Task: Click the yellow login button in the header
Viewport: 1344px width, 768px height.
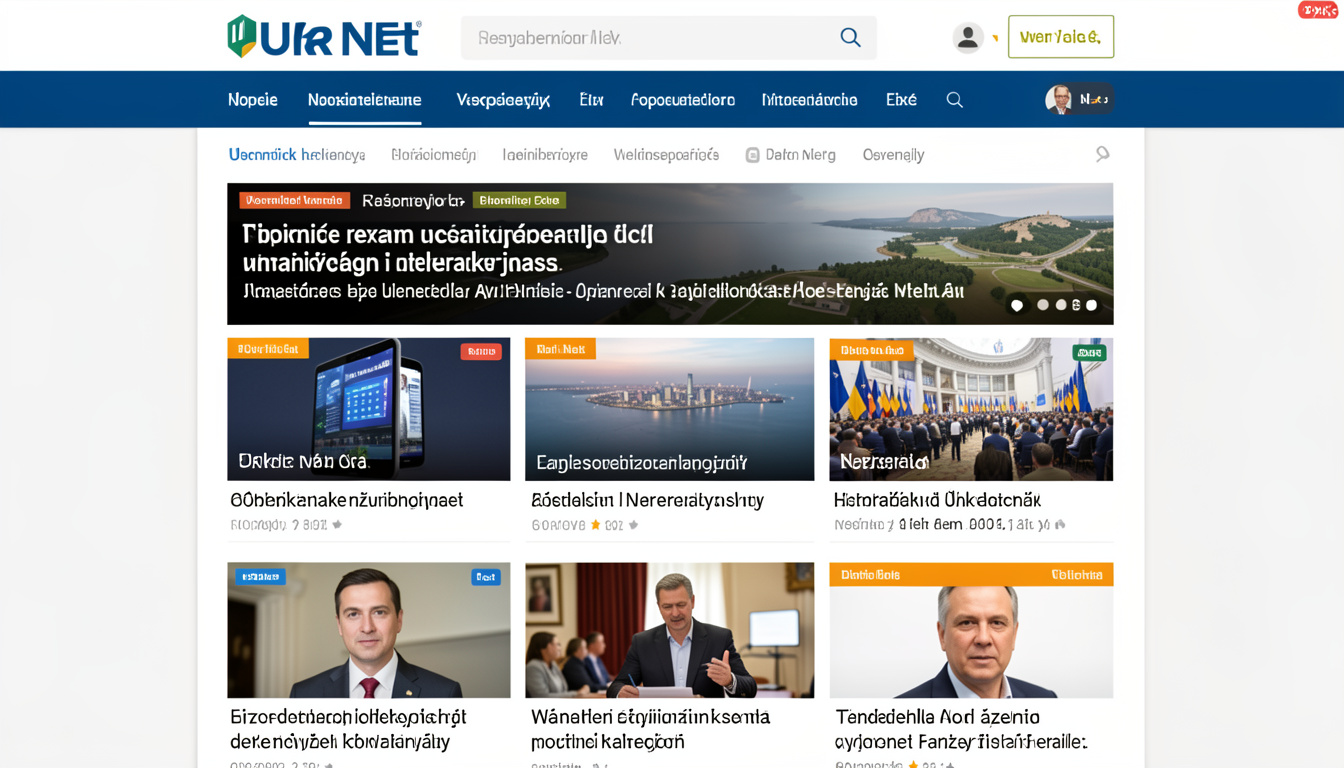Action: (x=1061, y=36)
